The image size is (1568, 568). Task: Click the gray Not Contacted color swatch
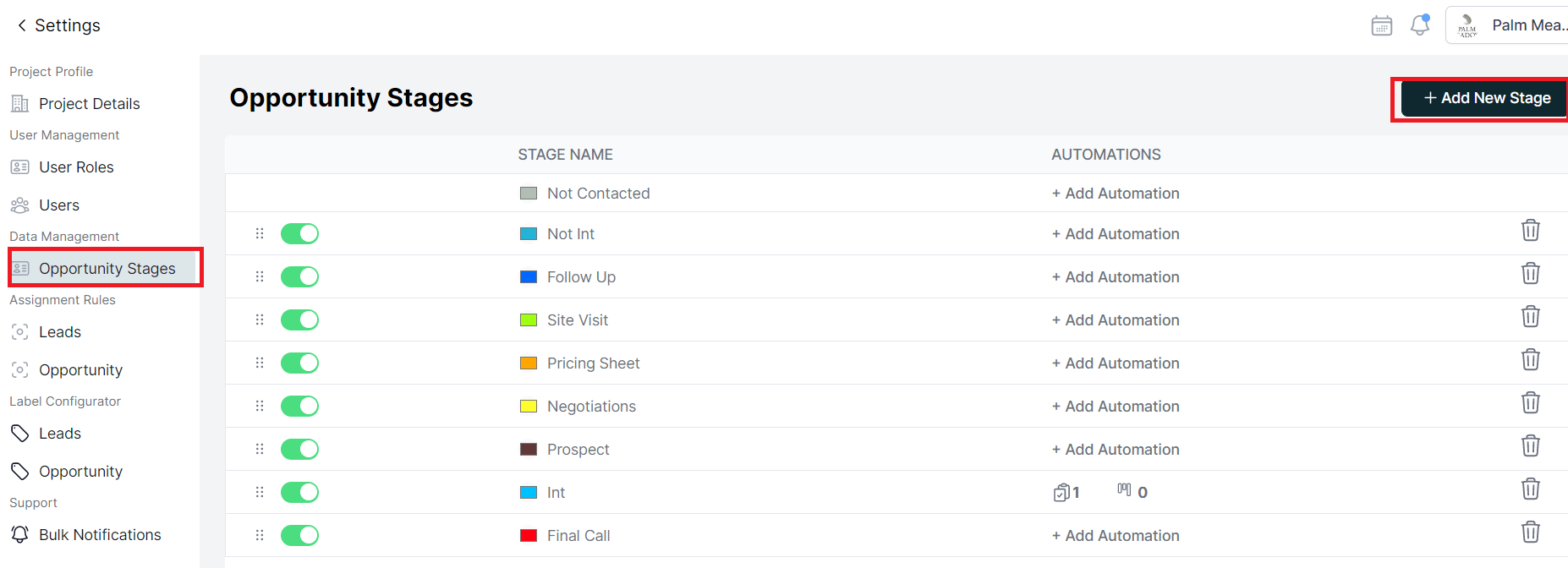[529, 194]
